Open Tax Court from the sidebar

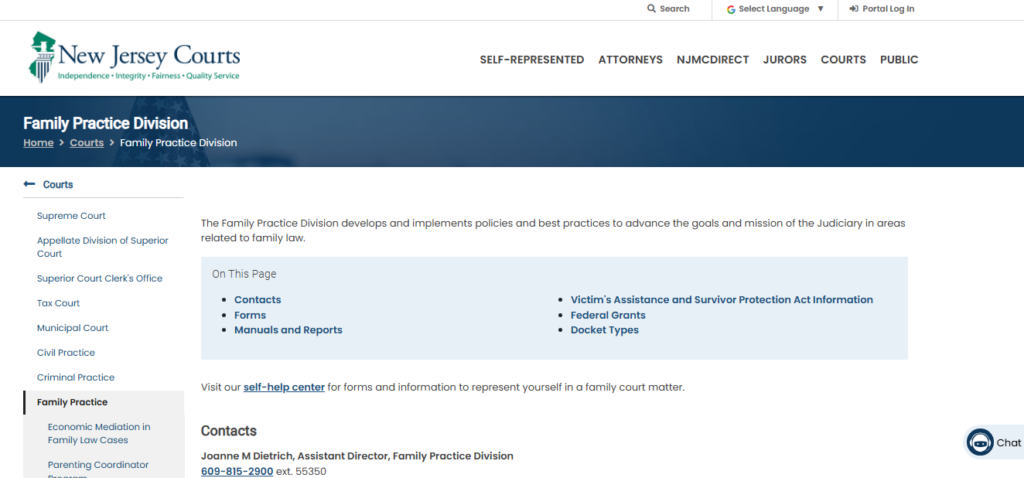pos(58,303)
